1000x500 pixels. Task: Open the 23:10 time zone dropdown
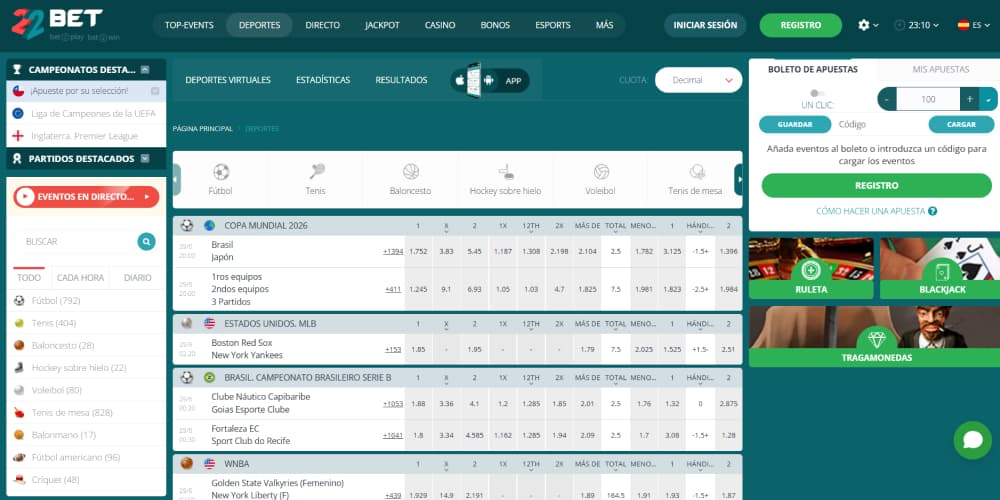pyautogui.click(x=916, y=26)
